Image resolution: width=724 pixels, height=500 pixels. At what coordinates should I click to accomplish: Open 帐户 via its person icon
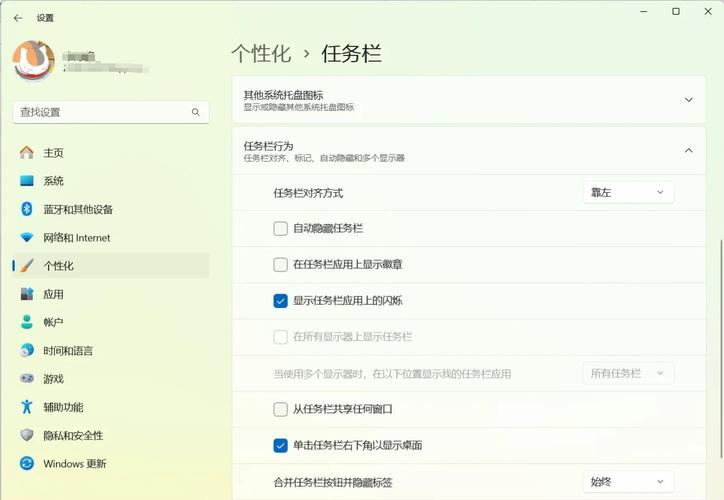click(x=26, y=322)
